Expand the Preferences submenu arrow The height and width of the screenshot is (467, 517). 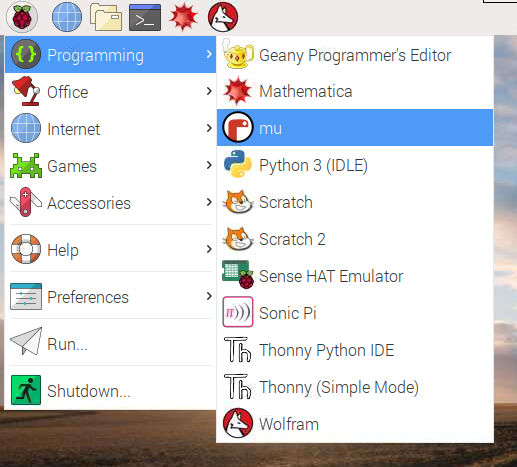tap(209, 296)
